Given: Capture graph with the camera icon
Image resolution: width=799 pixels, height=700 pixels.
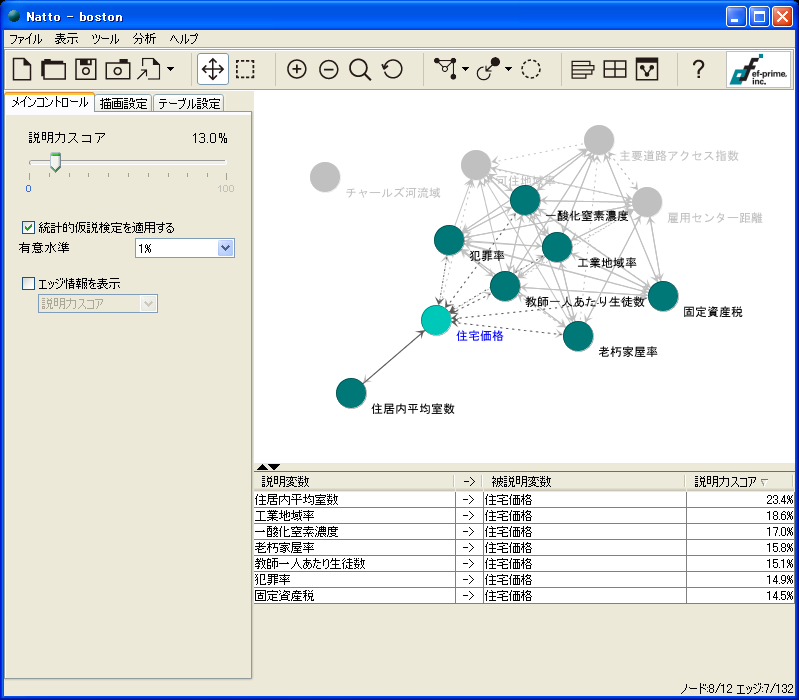Looking at the screenshot, I should (118, 69).
